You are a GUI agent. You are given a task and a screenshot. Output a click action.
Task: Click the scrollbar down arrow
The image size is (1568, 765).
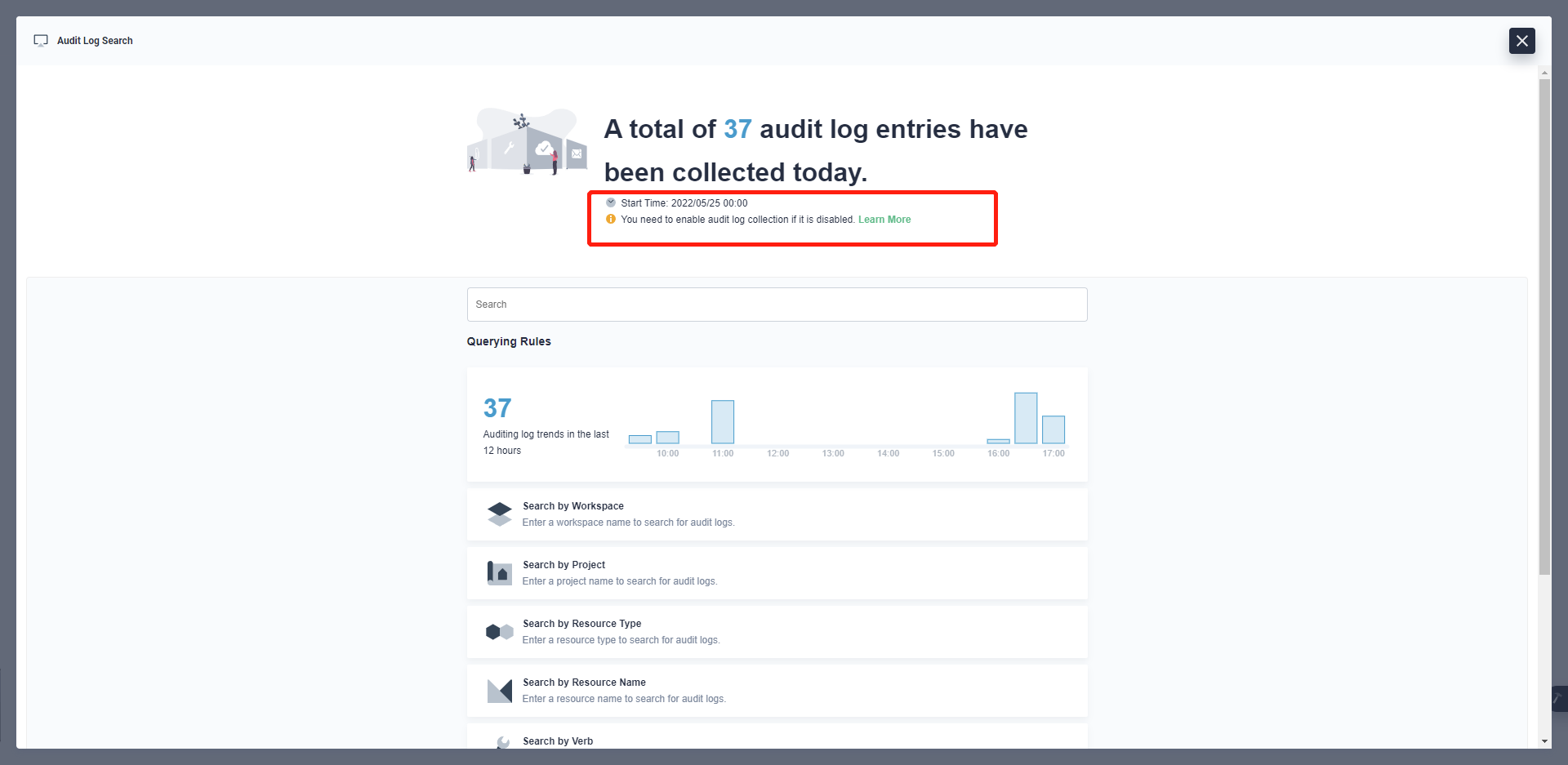point(1546,741)
